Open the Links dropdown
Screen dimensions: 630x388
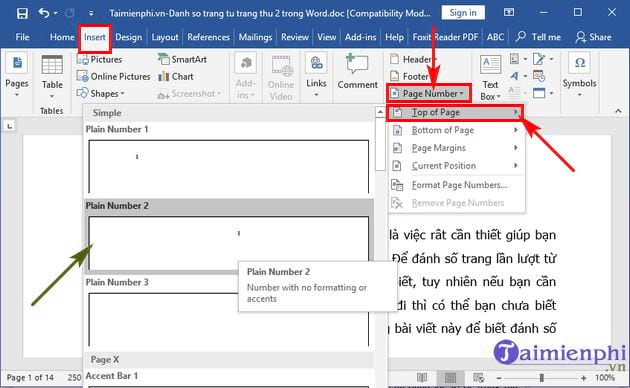pyautogui.click(x=316, y=76)
